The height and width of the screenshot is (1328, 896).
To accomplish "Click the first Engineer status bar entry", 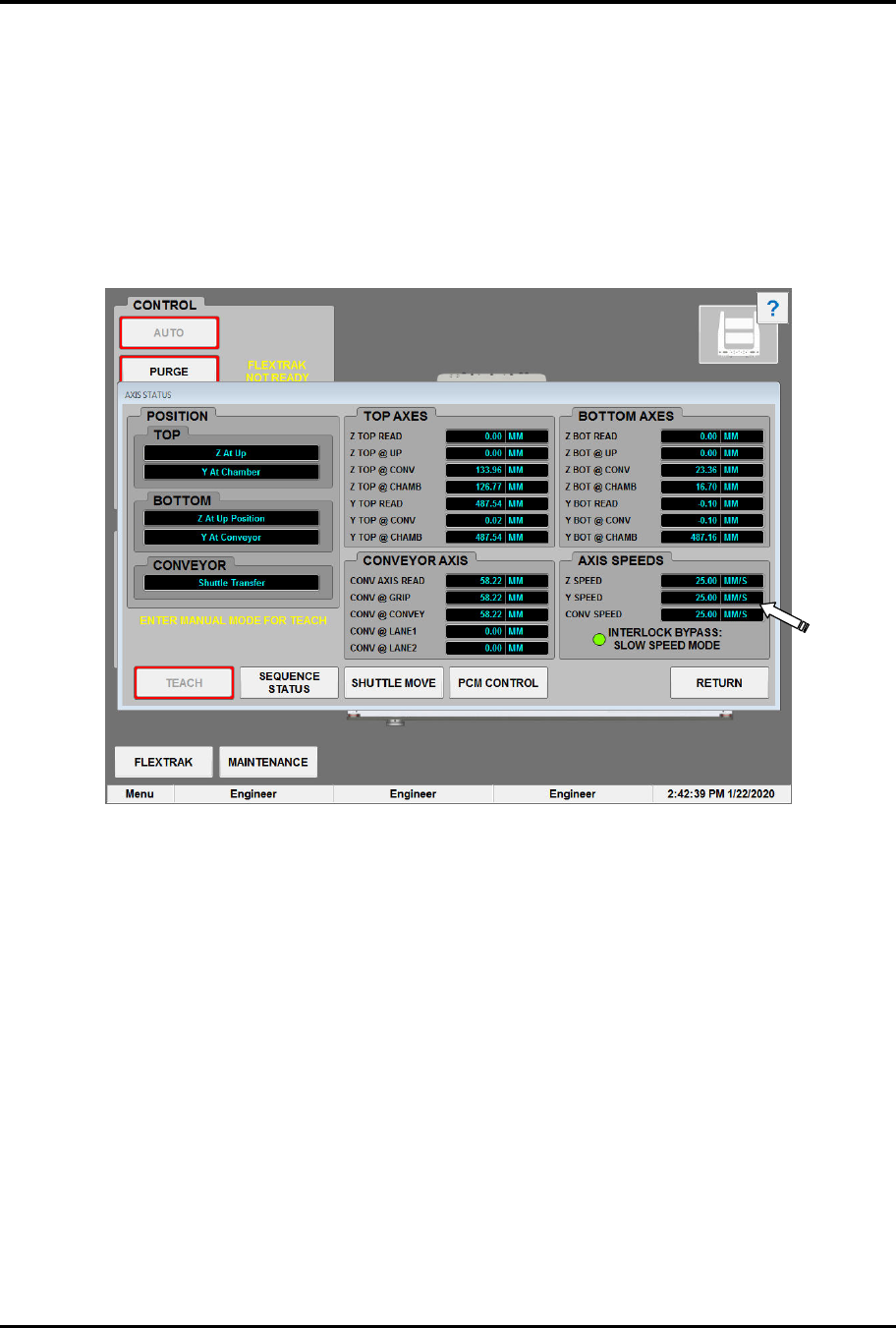I will click(253, 794).
